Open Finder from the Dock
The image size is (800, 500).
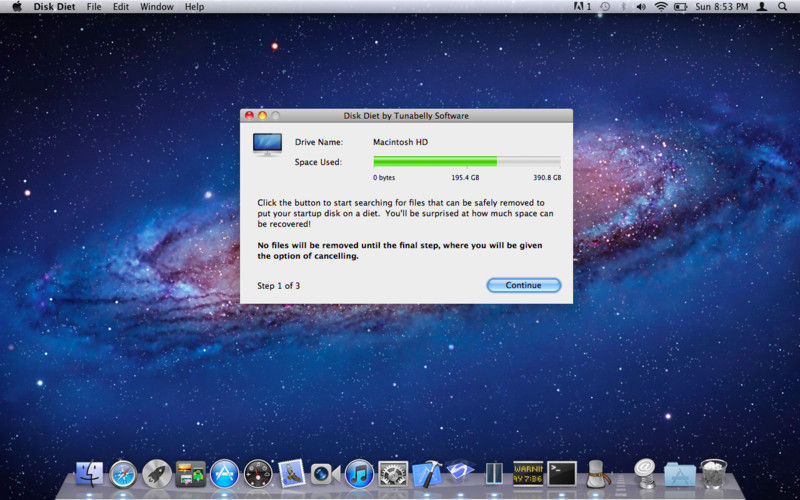(x=89, y=474)
